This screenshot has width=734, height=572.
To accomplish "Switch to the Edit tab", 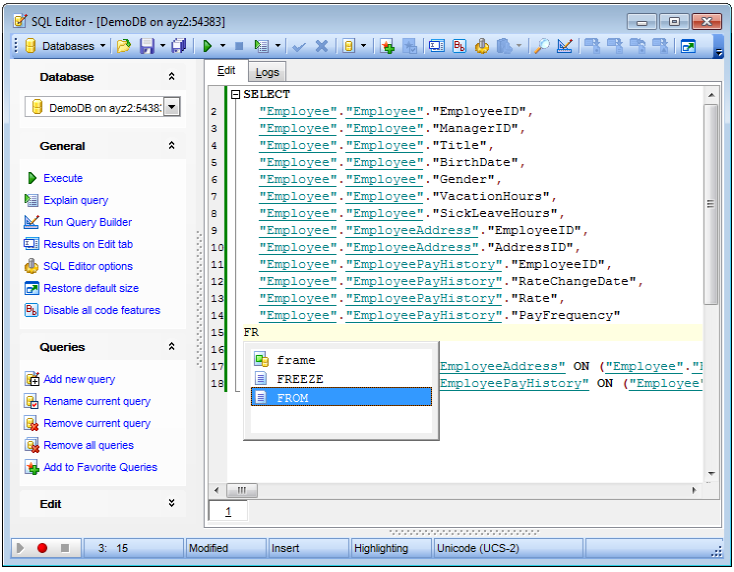I will [226, 71].
